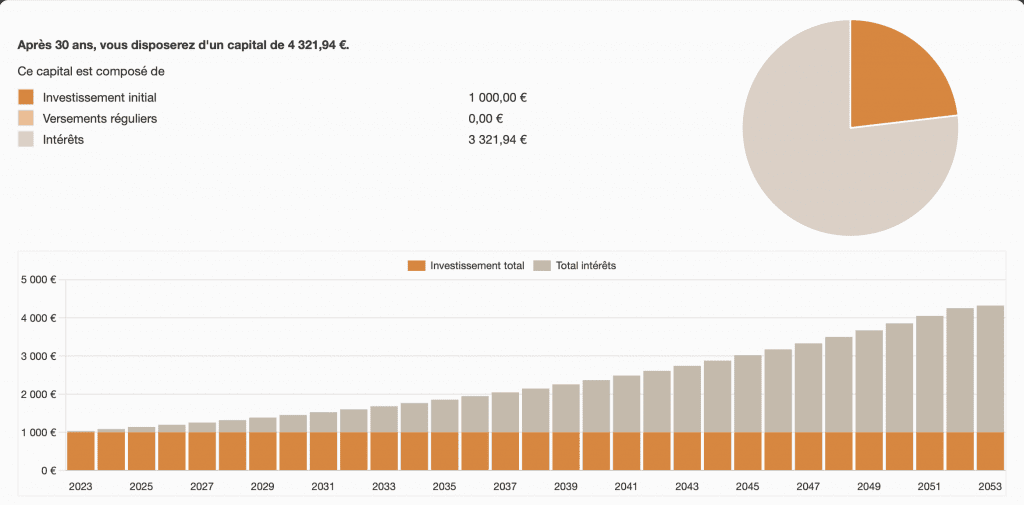Image resolution: width=1024 pixels, height=505 pixels.
Task: Click the 1 000,00 € initial investment value
Action: [x=497, y=97]
